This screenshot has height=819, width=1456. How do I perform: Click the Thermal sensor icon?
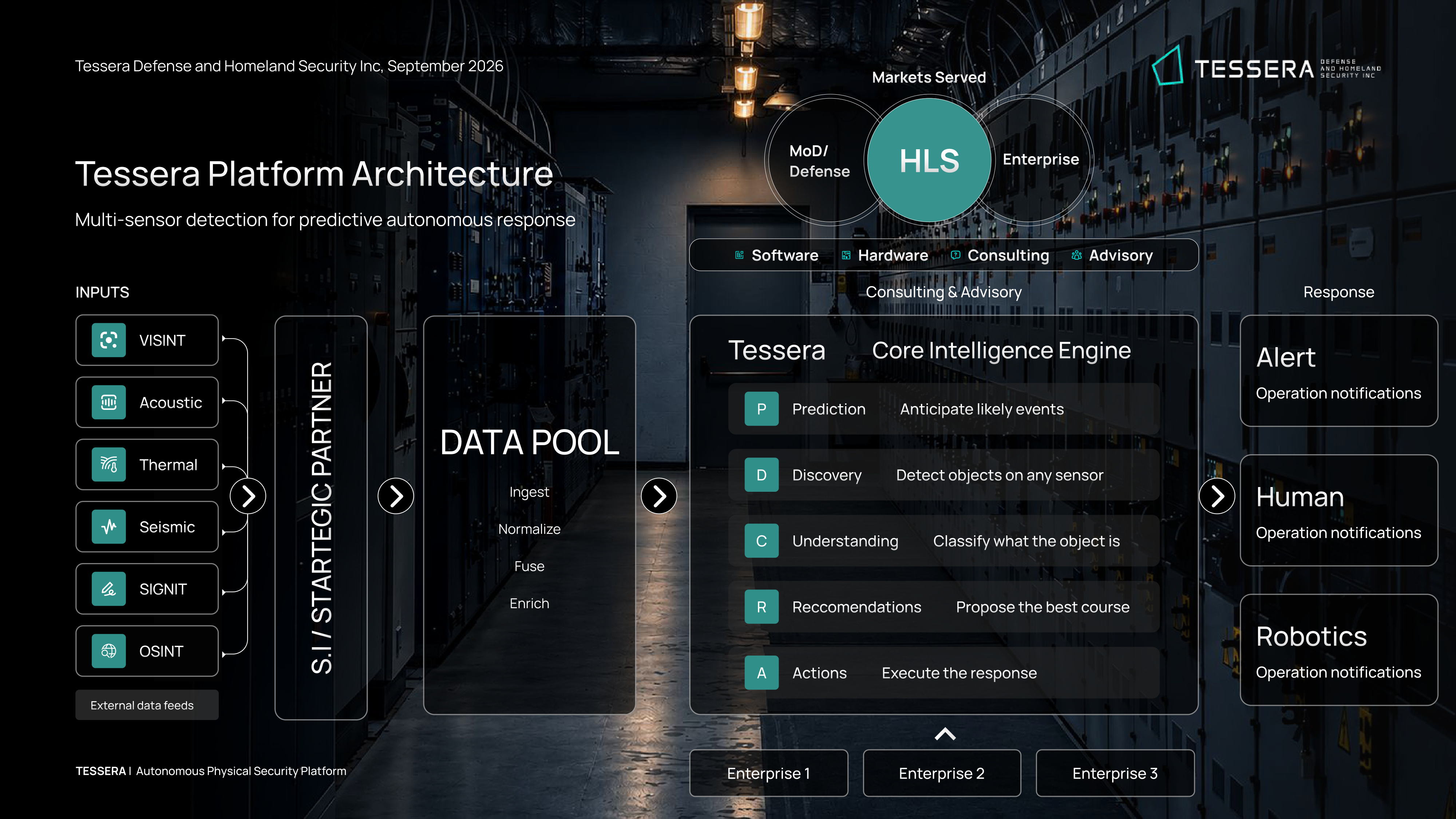point(108,464)
